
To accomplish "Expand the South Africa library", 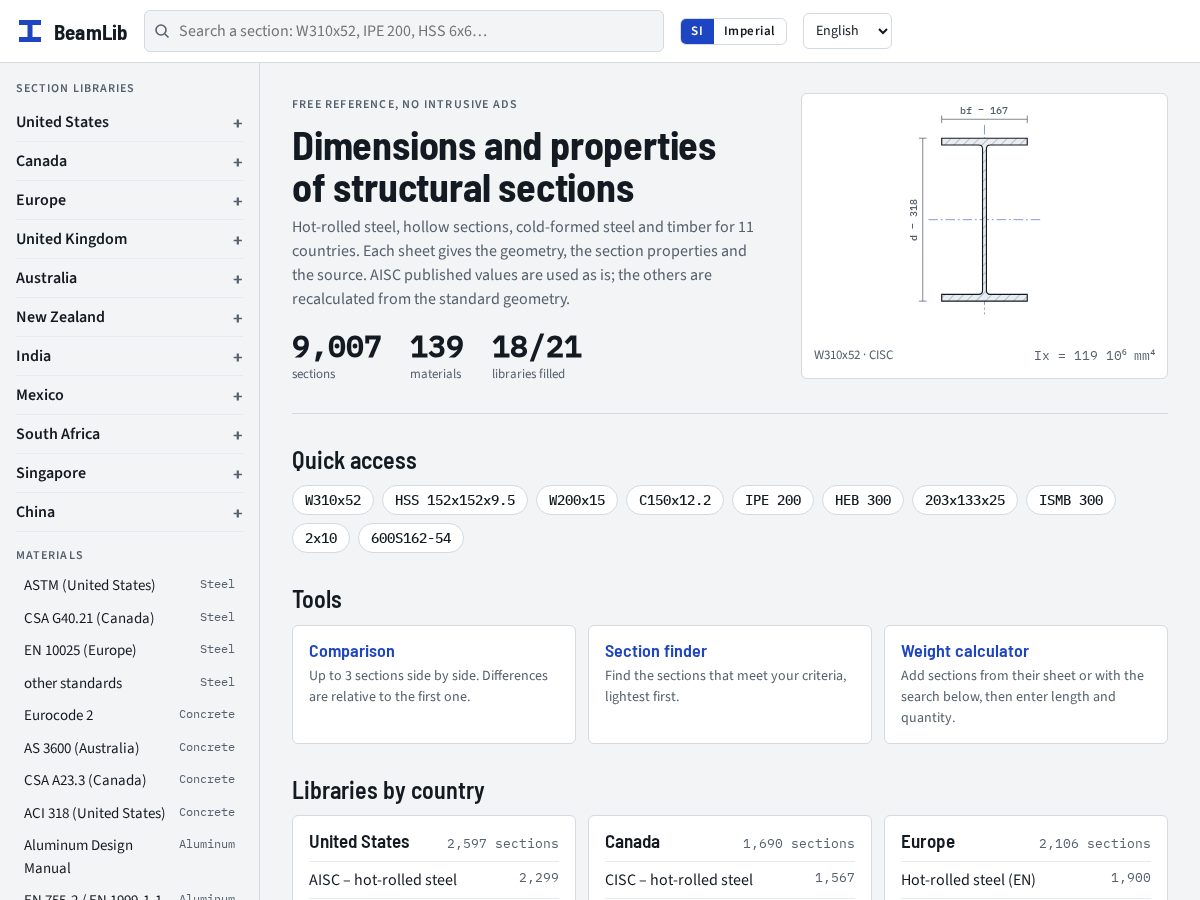I will coord(130,434).
